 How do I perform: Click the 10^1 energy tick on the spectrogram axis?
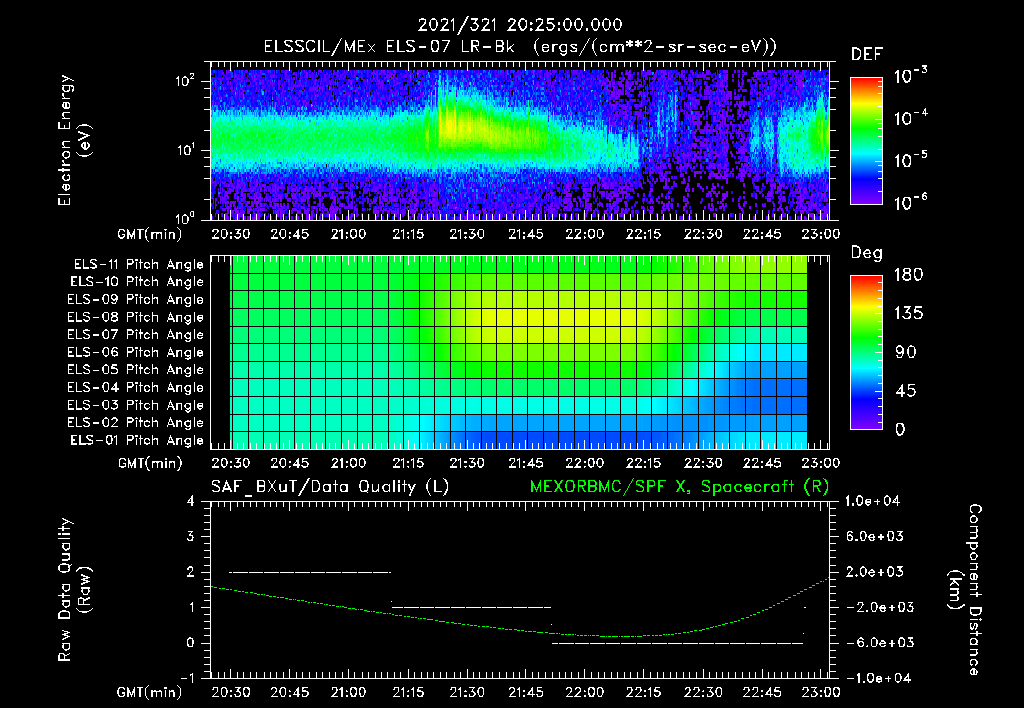185,150
